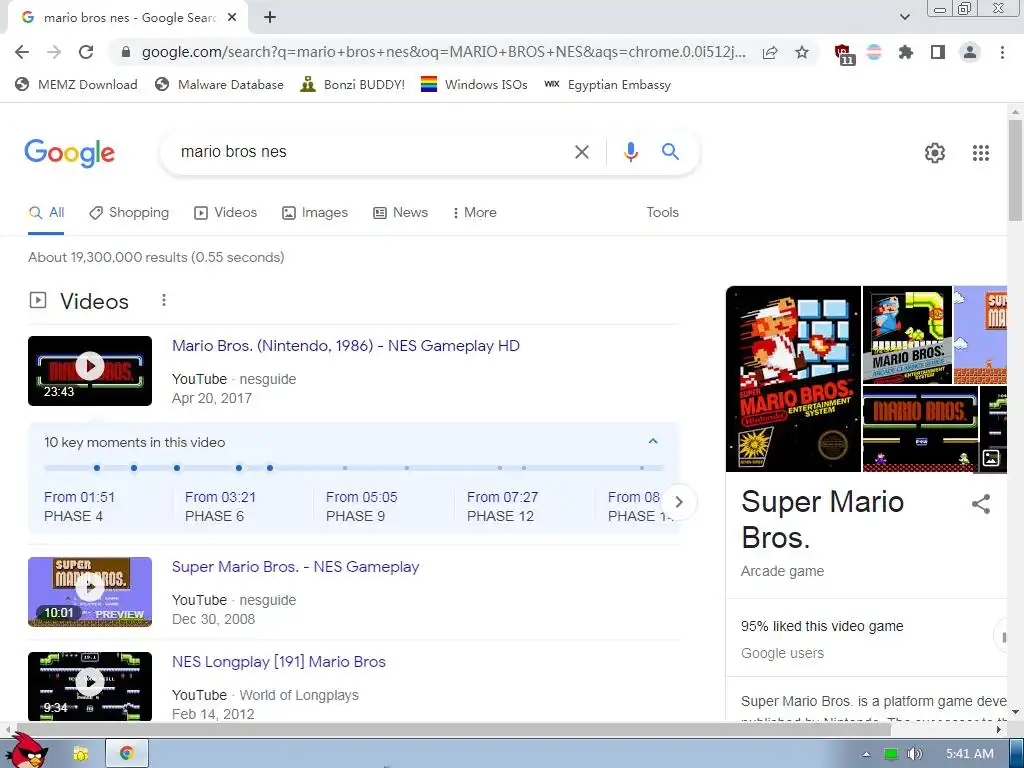Play the 9:34 longplay thumbnail

90,686
